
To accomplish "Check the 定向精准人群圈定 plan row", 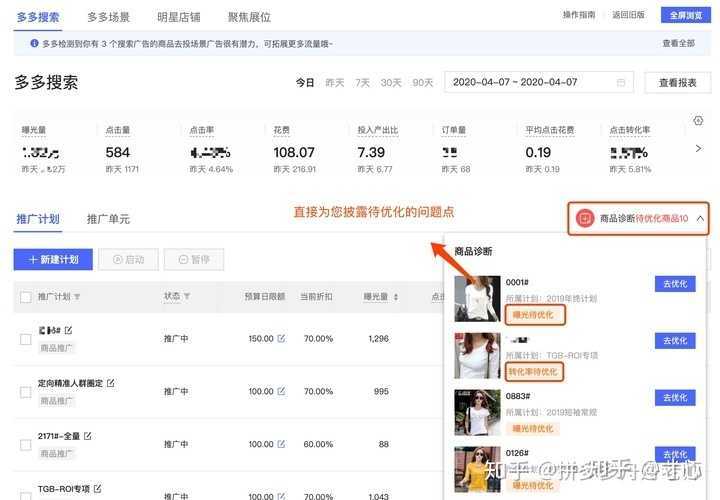I will point(26,392).
